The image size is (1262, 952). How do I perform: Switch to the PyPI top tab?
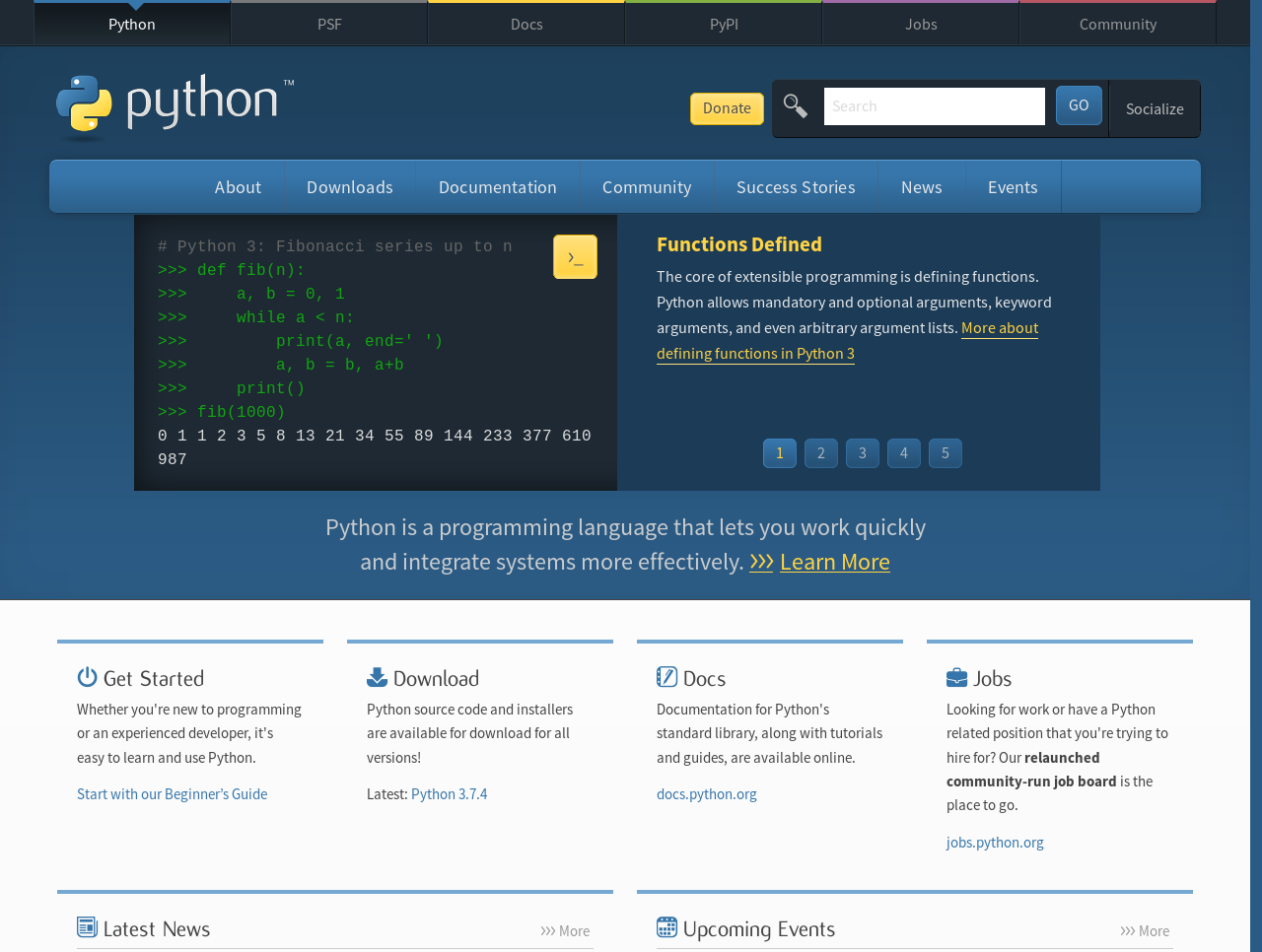pyautogui.click(x=724, y=24)
